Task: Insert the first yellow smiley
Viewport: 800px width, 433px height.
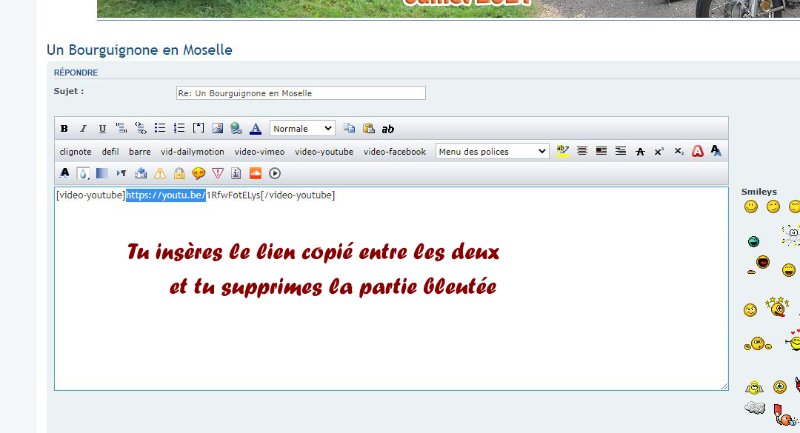Action: pyautogui.click(x=750, y=207)
